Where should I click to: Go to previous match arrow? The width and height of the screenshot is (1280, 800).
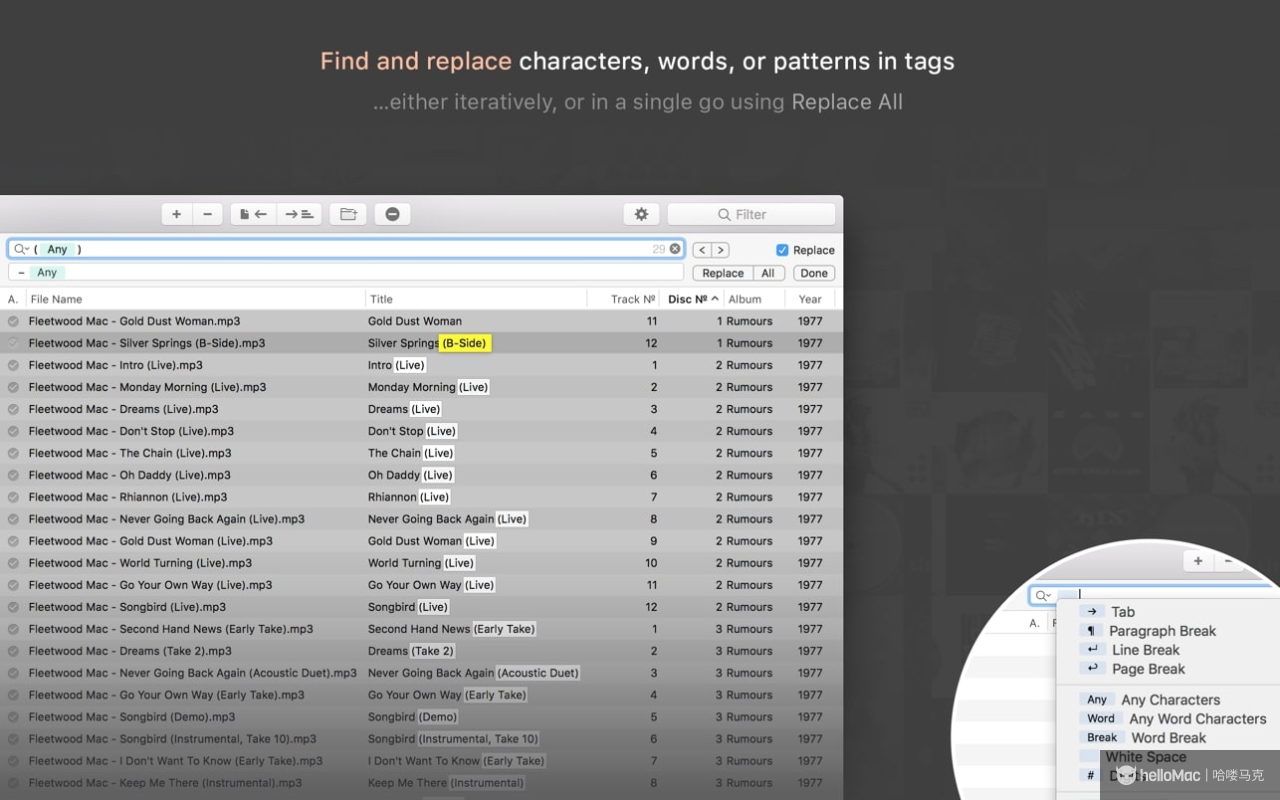702,250
